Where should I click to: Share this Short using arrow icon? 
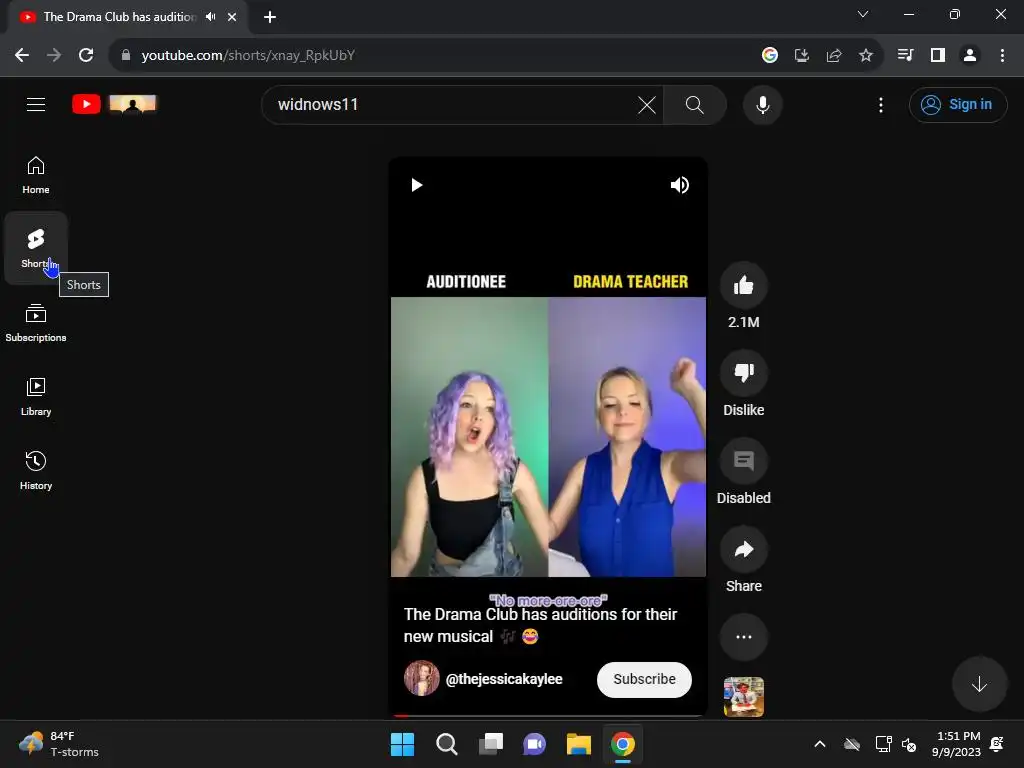[x=743, y=549]
